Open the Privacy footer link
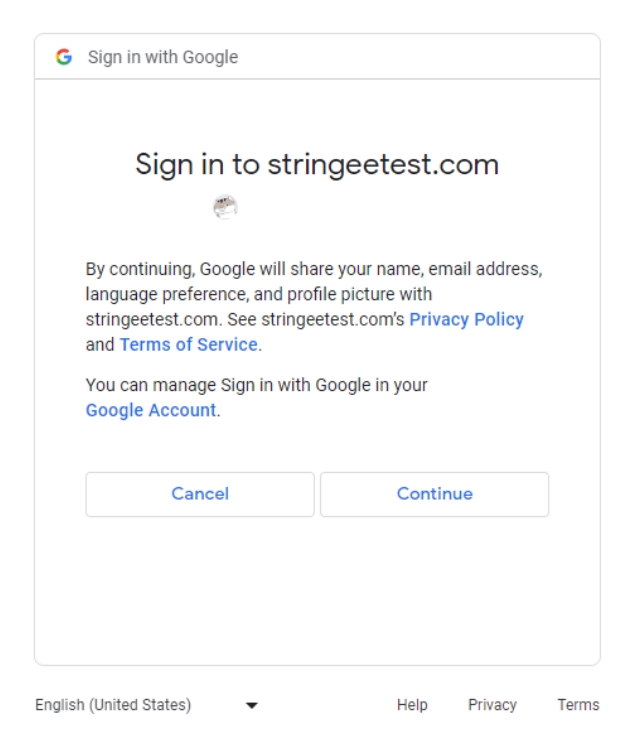 492,705
